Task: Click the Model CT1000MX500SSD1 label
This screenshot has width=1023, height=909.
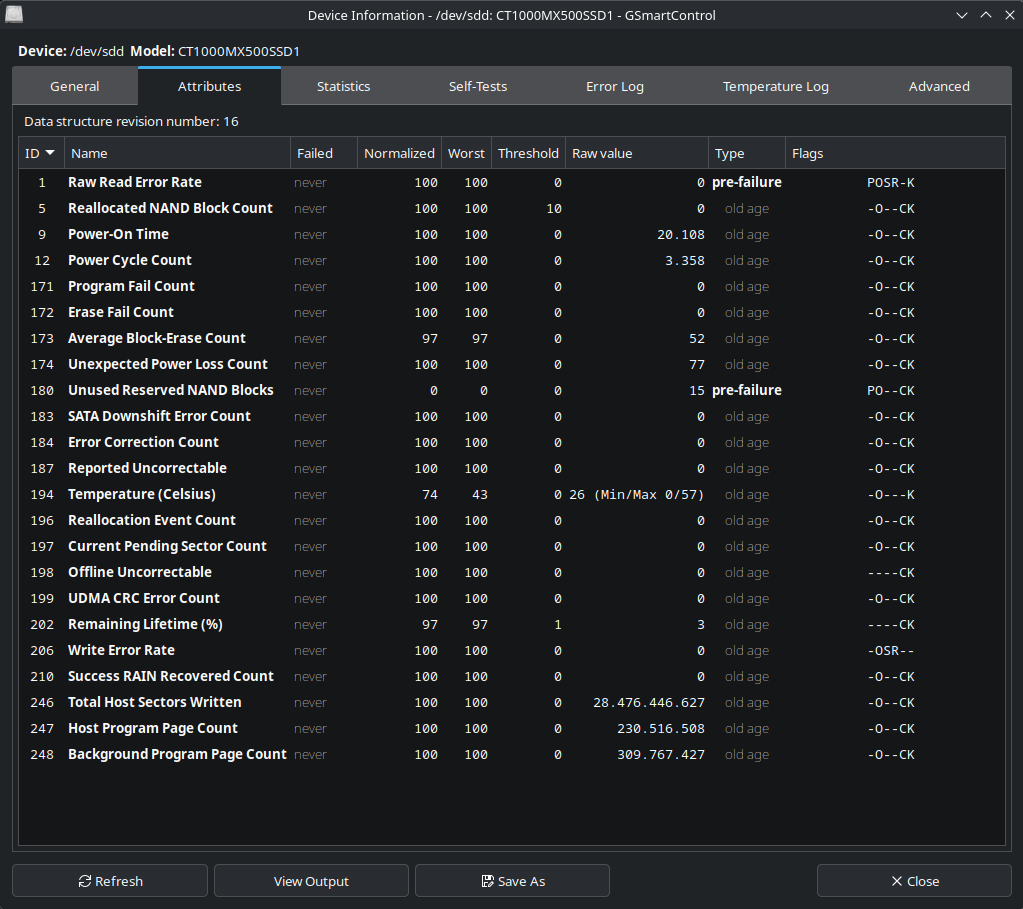Action: (215, 51)
